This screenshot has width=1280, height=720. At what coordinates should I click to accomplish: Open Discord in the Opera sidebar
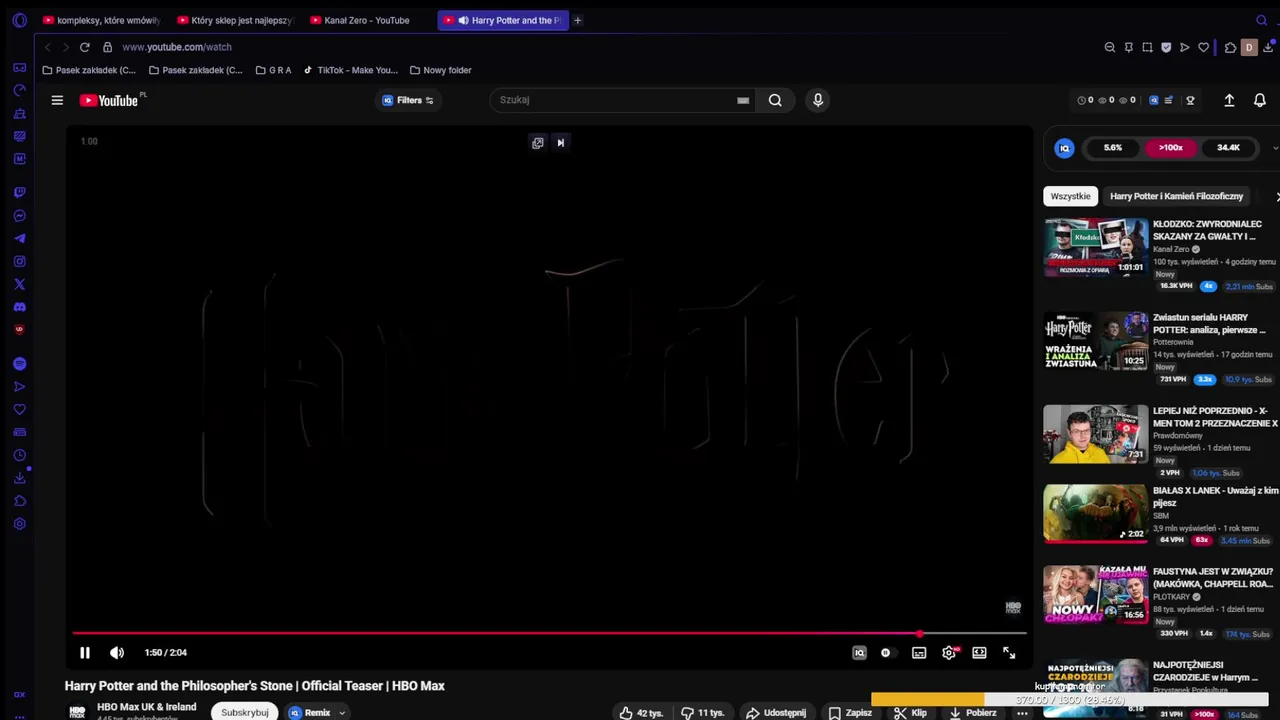pos(19,308)
